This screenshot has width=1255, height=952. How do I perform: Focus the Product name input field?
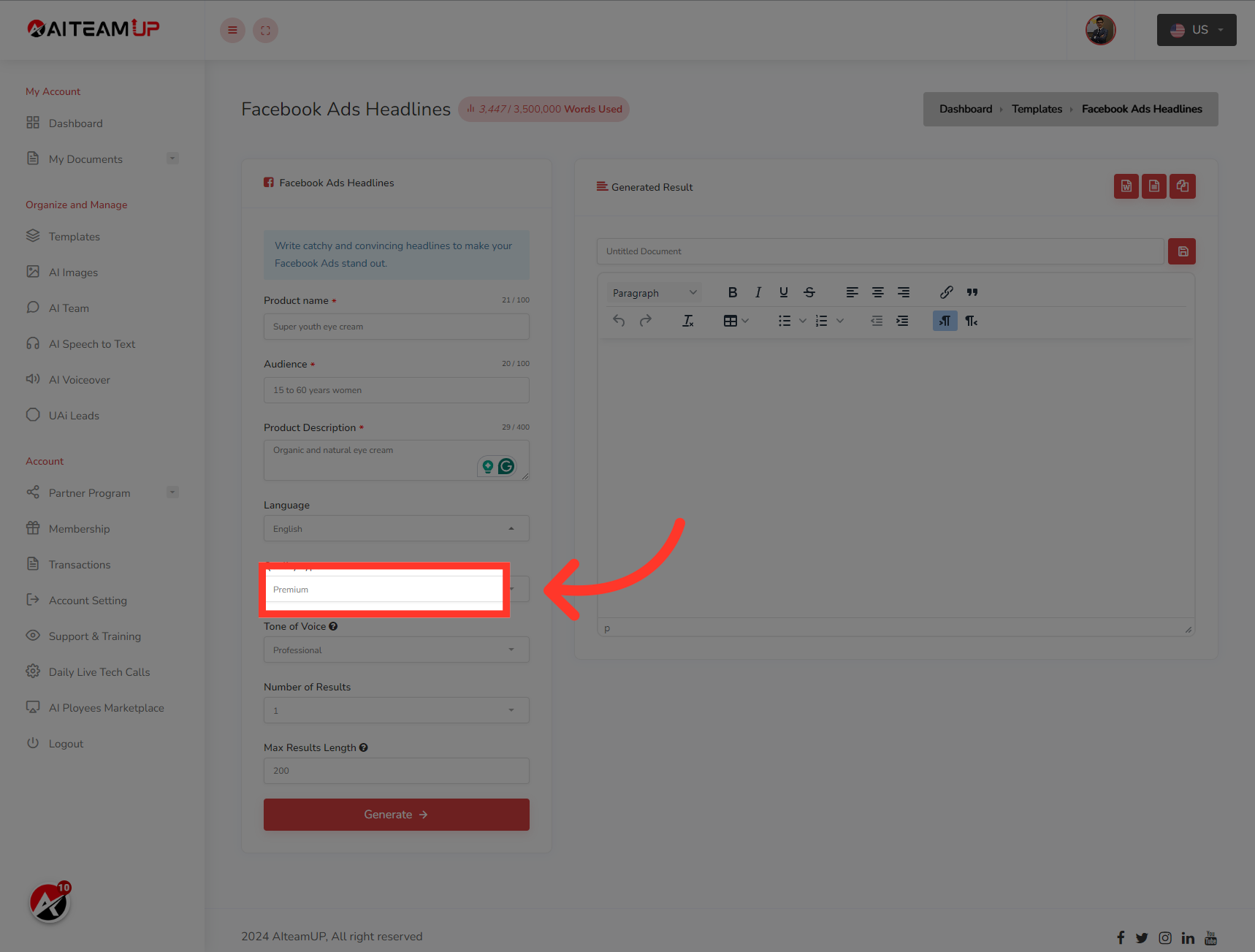(x=397, y=327)
